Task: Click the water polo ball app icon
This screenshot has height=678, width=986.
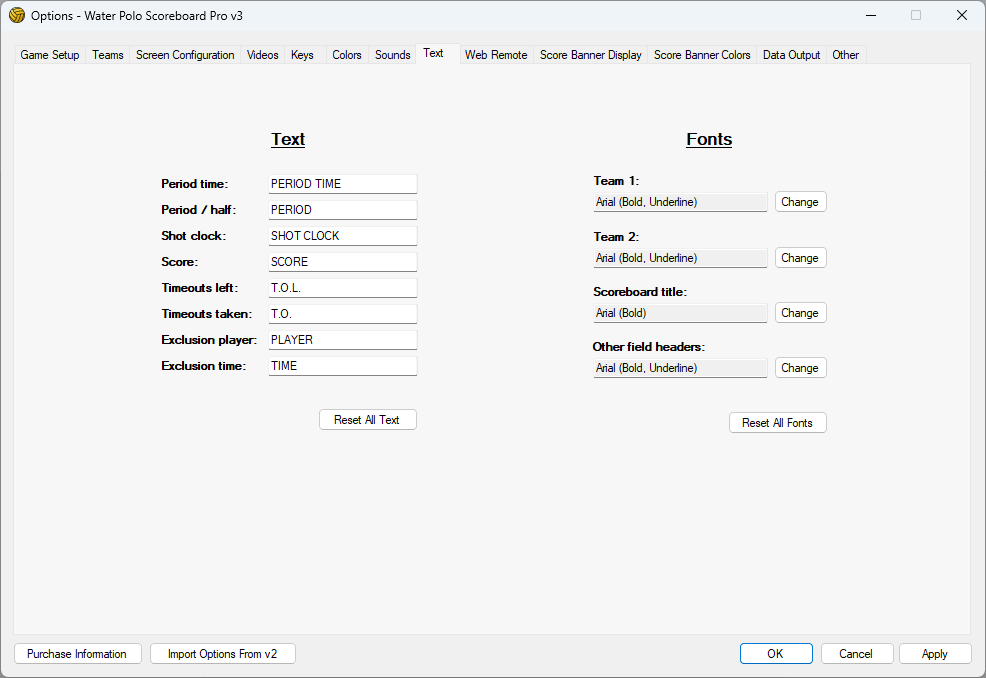Action: tap(16, 15)
